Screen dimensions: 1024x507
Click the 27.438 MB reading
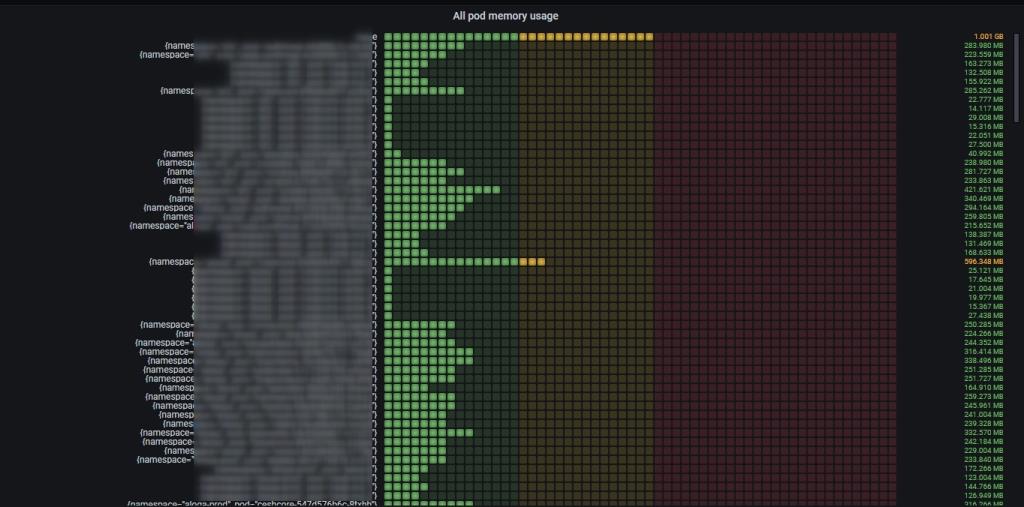coord(985,315)
